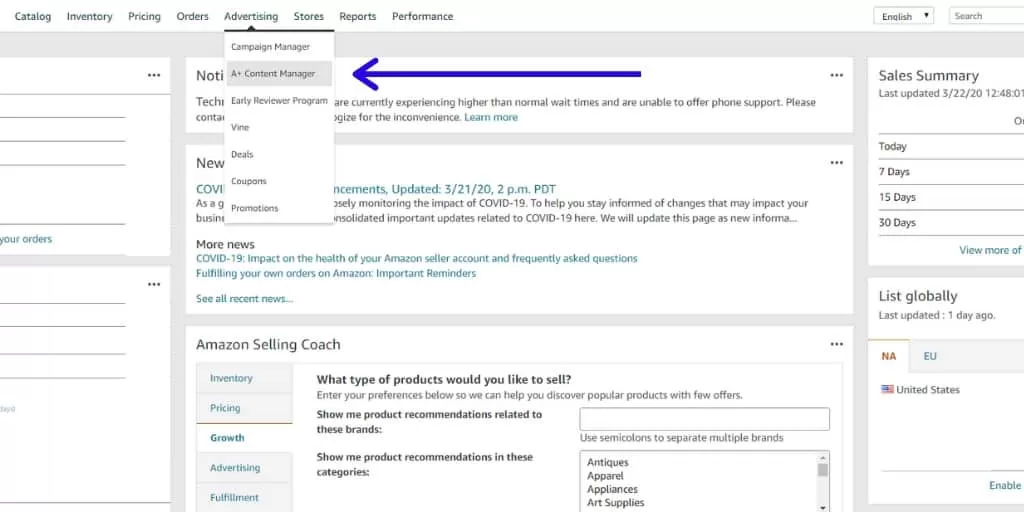Open the Pricing menu in top bar

click(144, 16)
